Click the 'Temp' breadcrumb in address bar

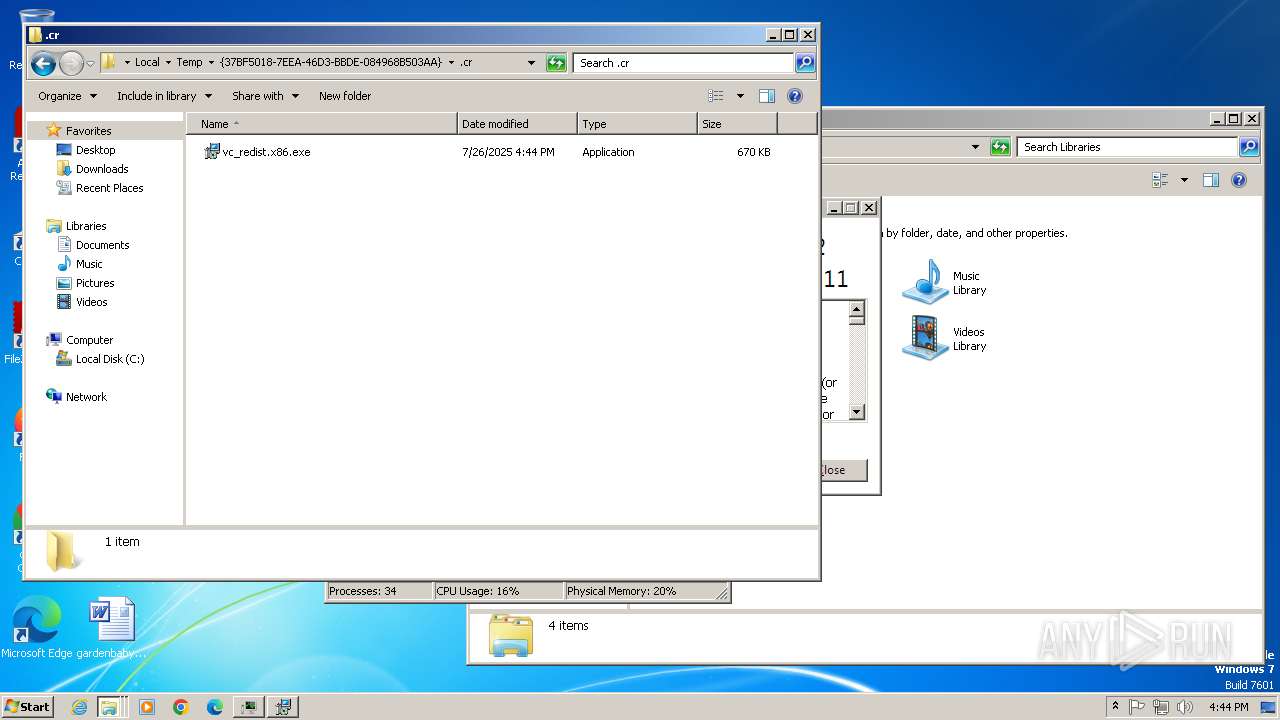(189, 62)
